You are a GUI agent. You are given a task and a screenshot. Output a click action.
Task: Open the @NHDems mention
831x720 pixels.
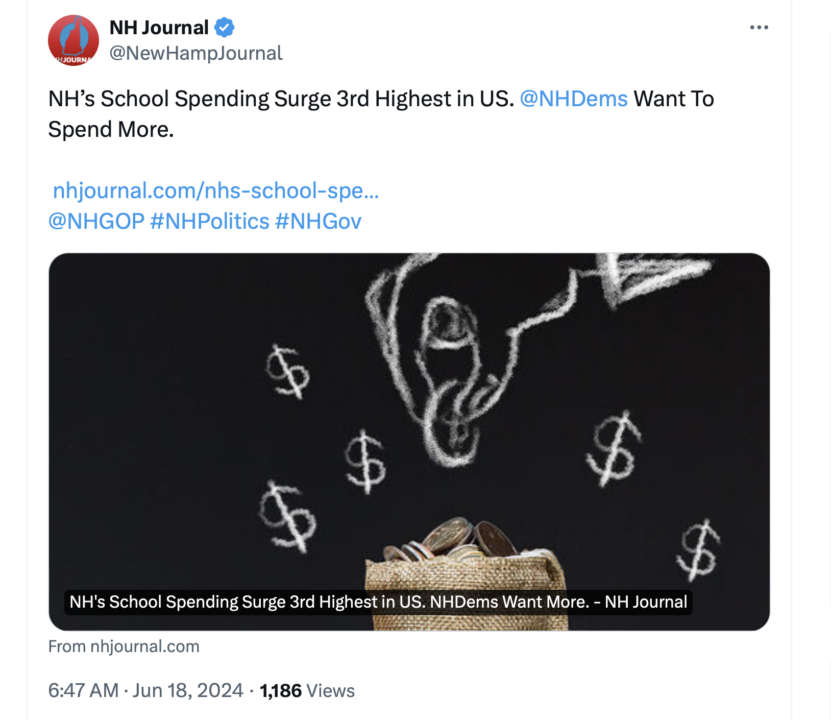(x=574, y=99)
